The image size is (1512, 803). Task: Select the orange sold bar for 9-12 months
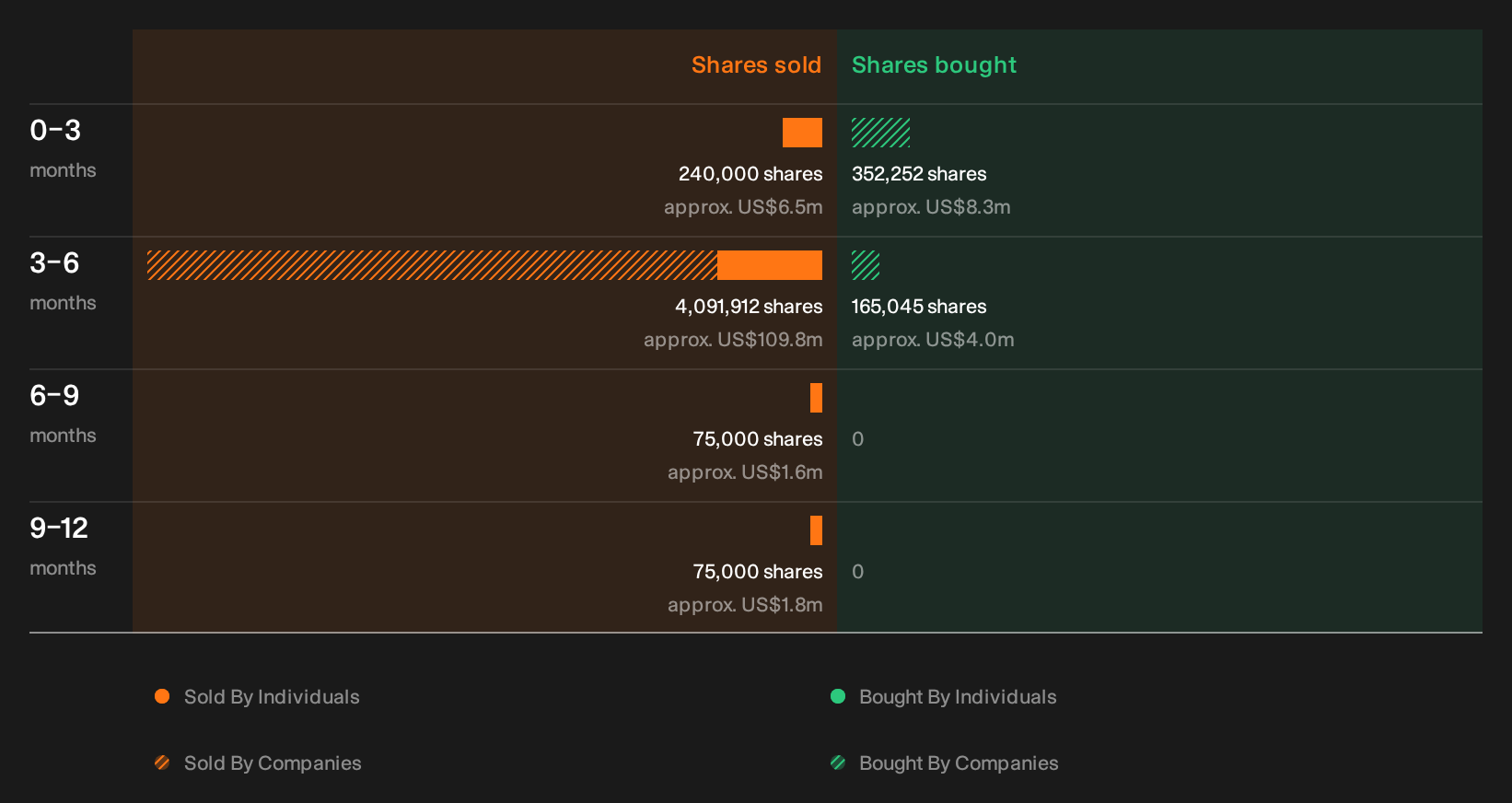point(816,530)
